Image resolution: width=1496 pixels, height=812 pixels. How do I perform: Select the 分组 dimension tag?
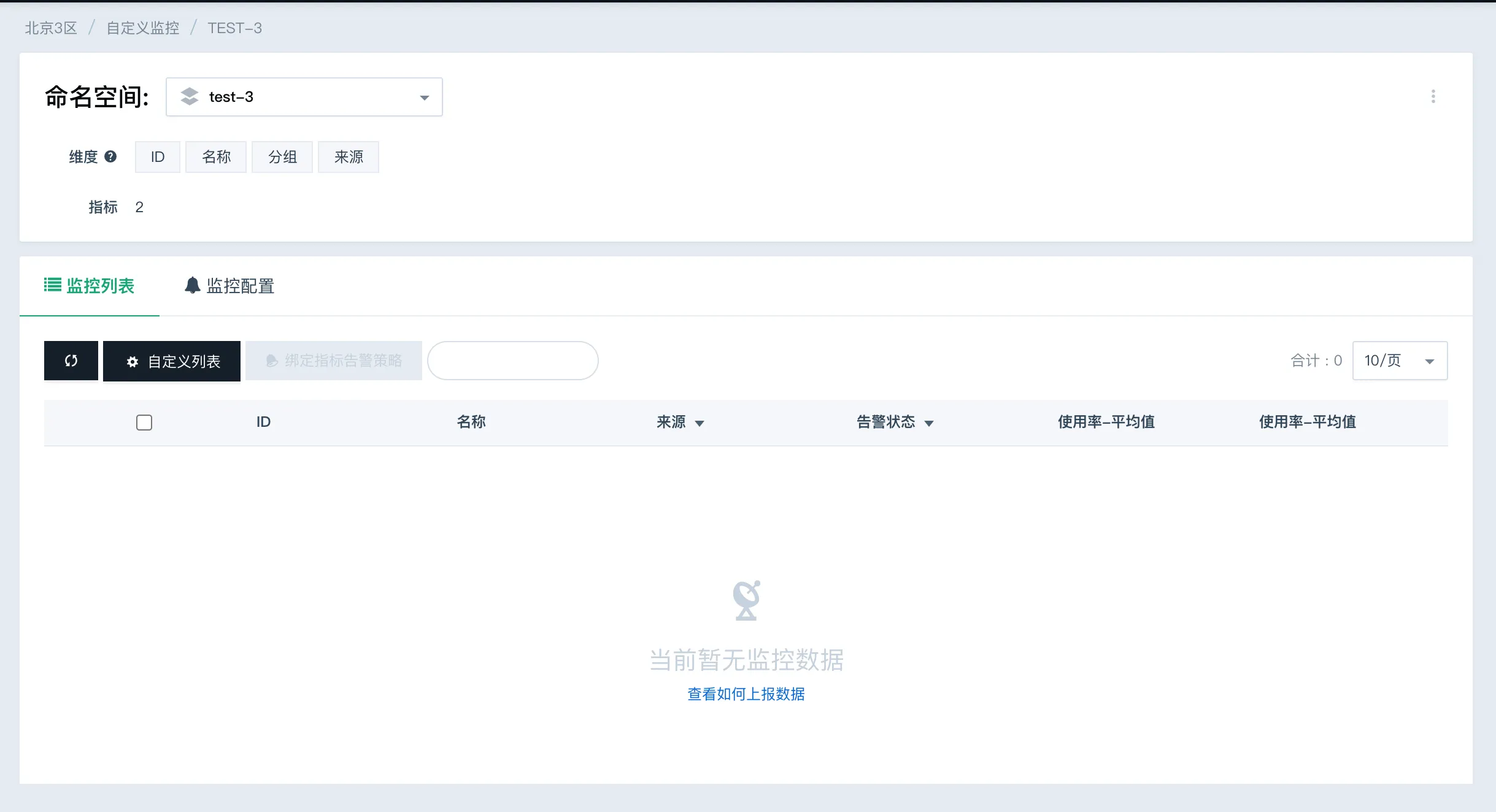coord(282,157)
